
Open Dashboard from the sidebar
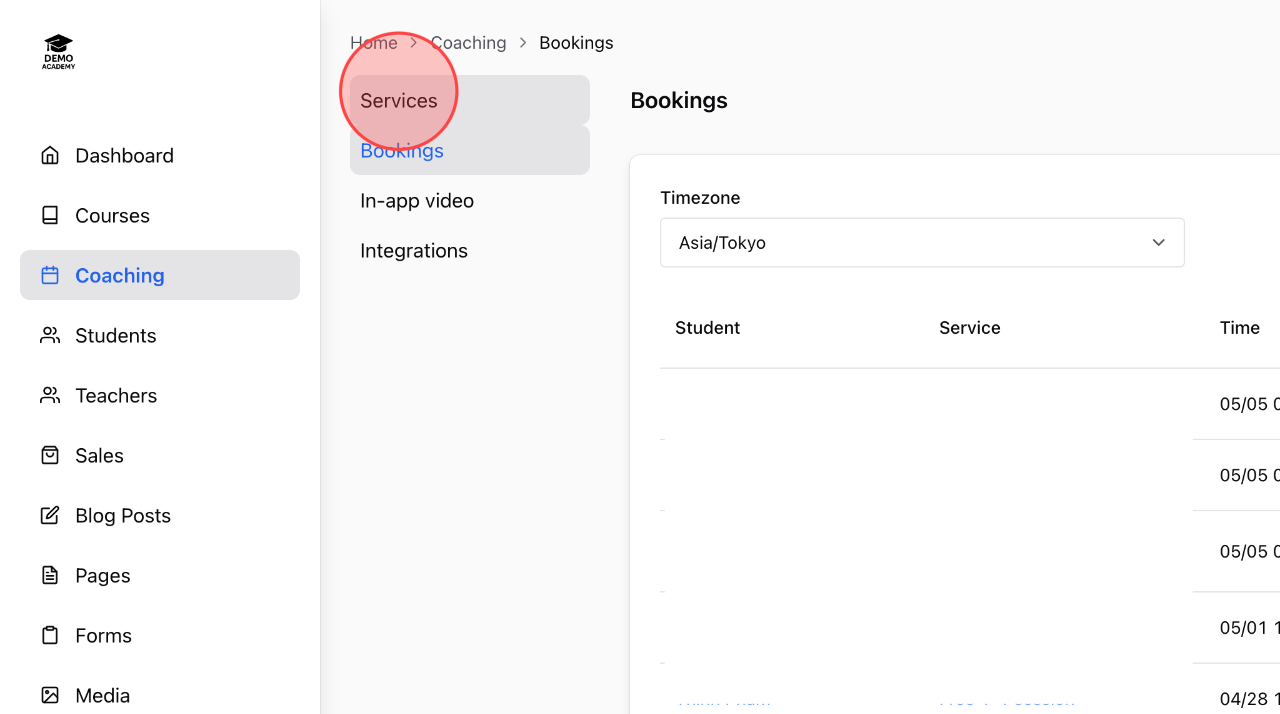point(160,155)
